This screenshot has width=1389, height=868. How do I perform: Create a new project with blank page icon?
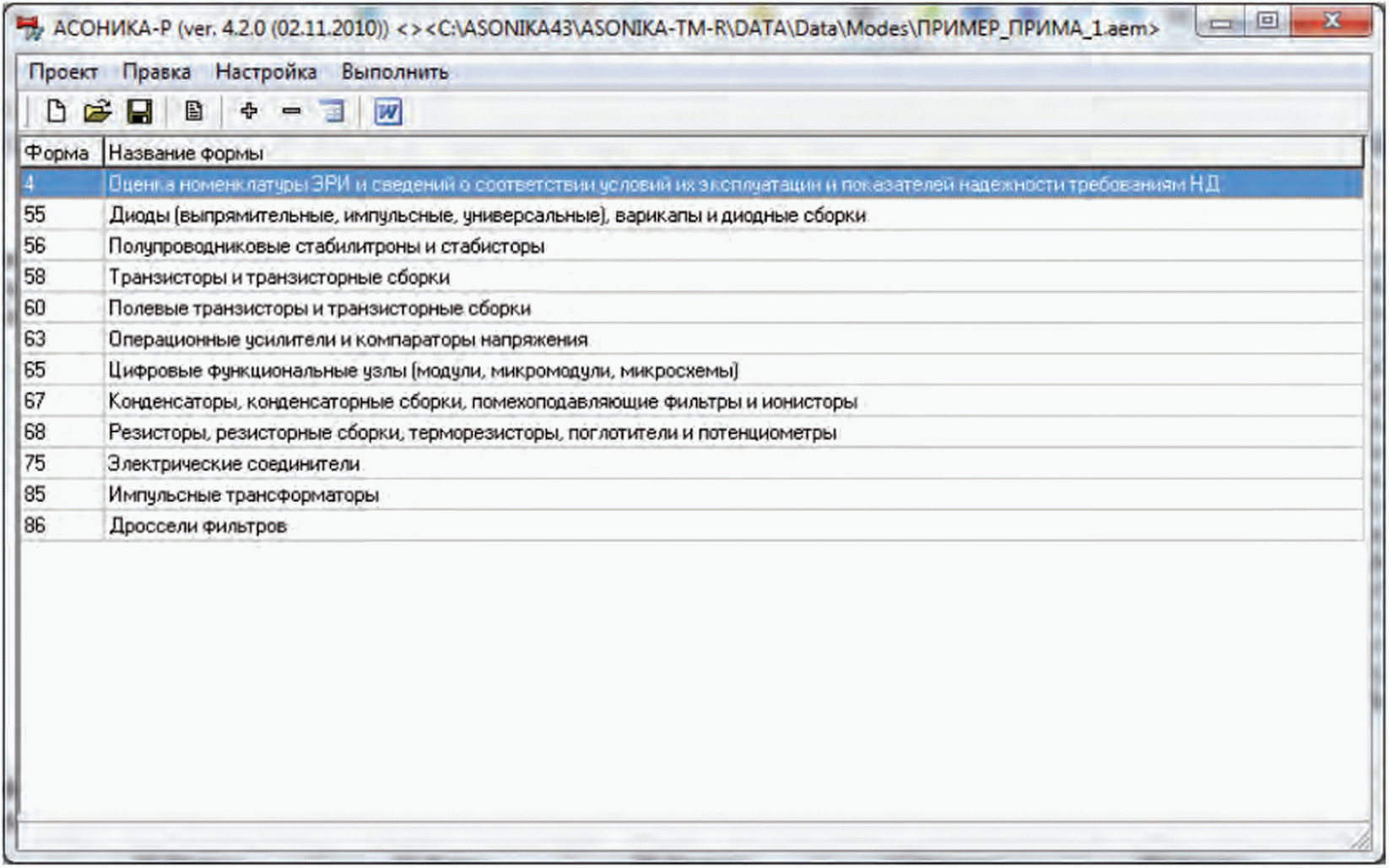56,111
